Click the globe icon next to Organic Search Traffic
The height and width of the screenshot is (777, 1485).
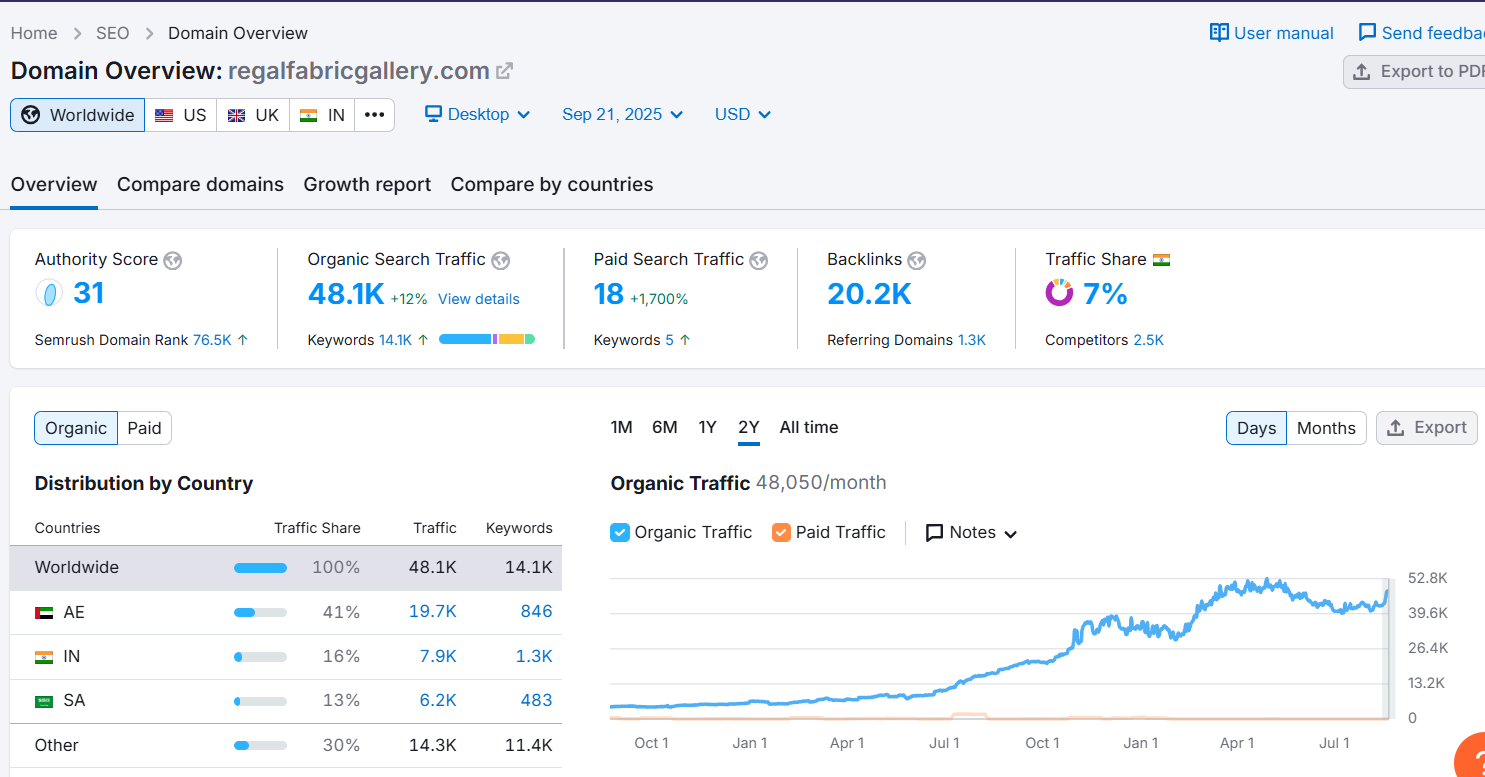(x=501, y=260)
